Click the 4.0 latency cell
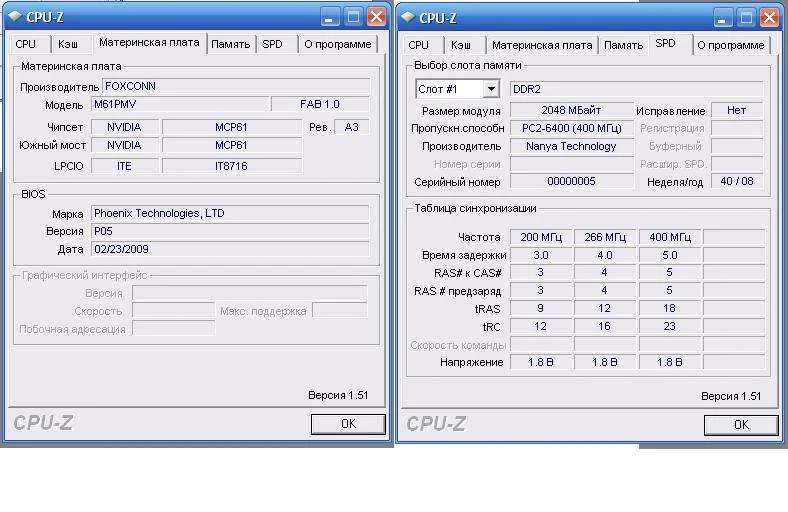Image resolution: width=788 pixels, height=512 pixels. tap(605, 255)
